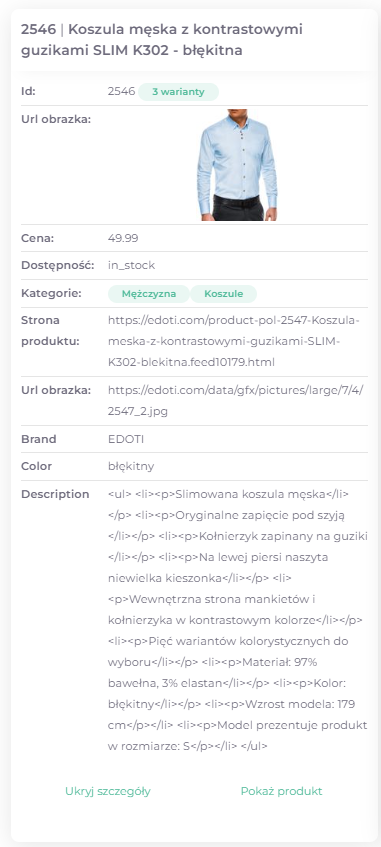Click the 'Description' field label
381x847 pixels.
pos(55,494)
